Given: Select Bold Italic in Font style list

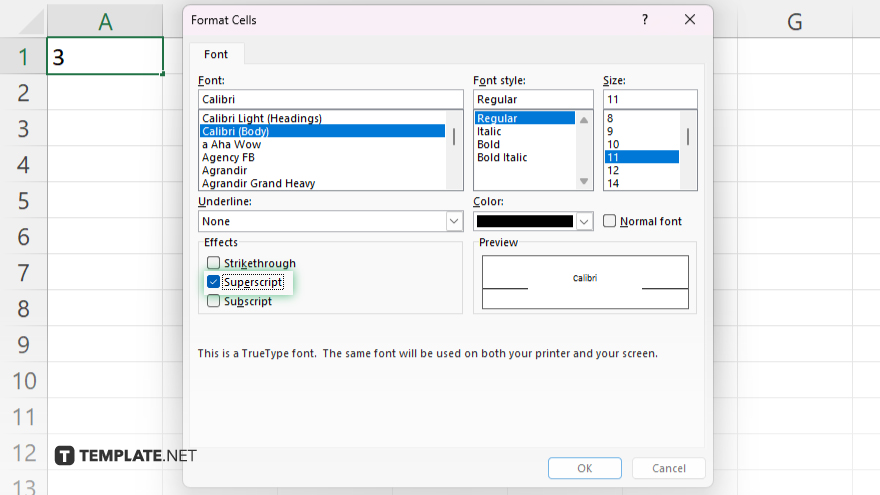Looking at the screenshot, I should coord(502,157).
